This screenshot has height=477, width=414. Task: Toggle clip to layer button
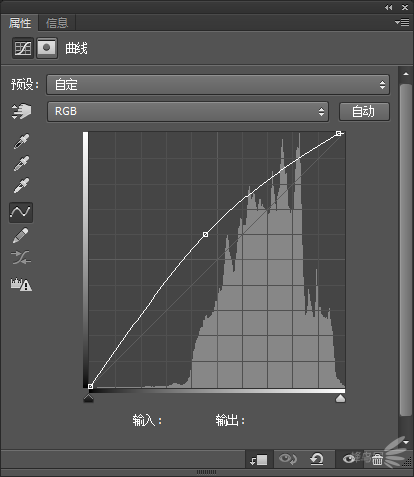259,460
